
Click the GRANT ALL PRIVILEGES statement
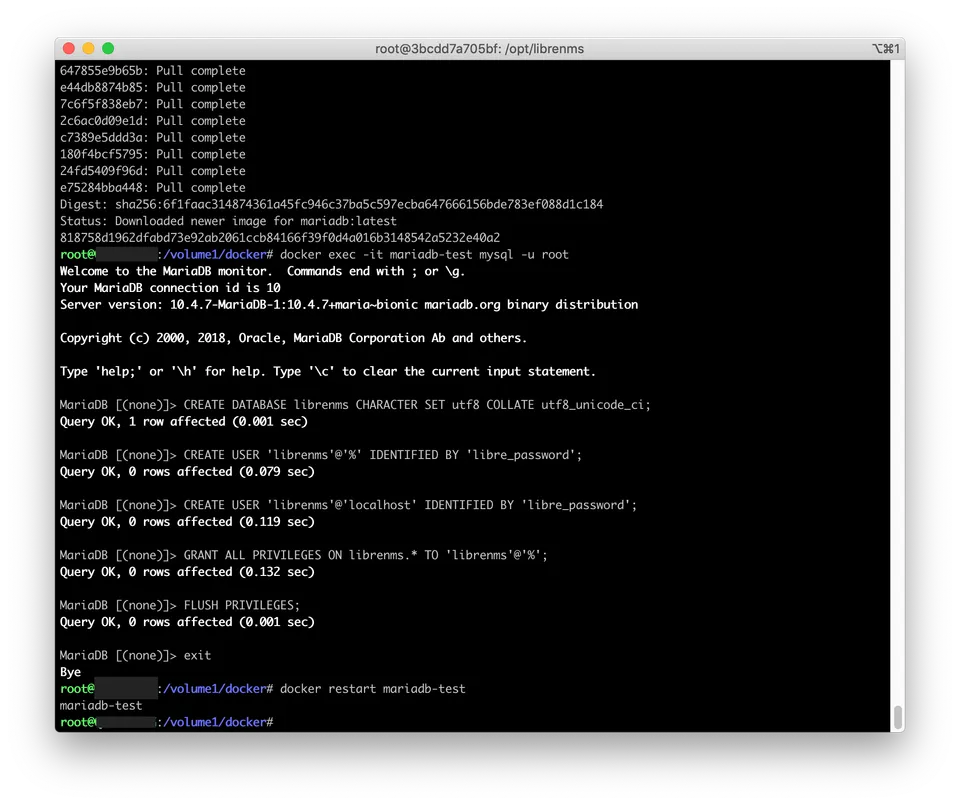pyautogui.click(x=366, y=555)
